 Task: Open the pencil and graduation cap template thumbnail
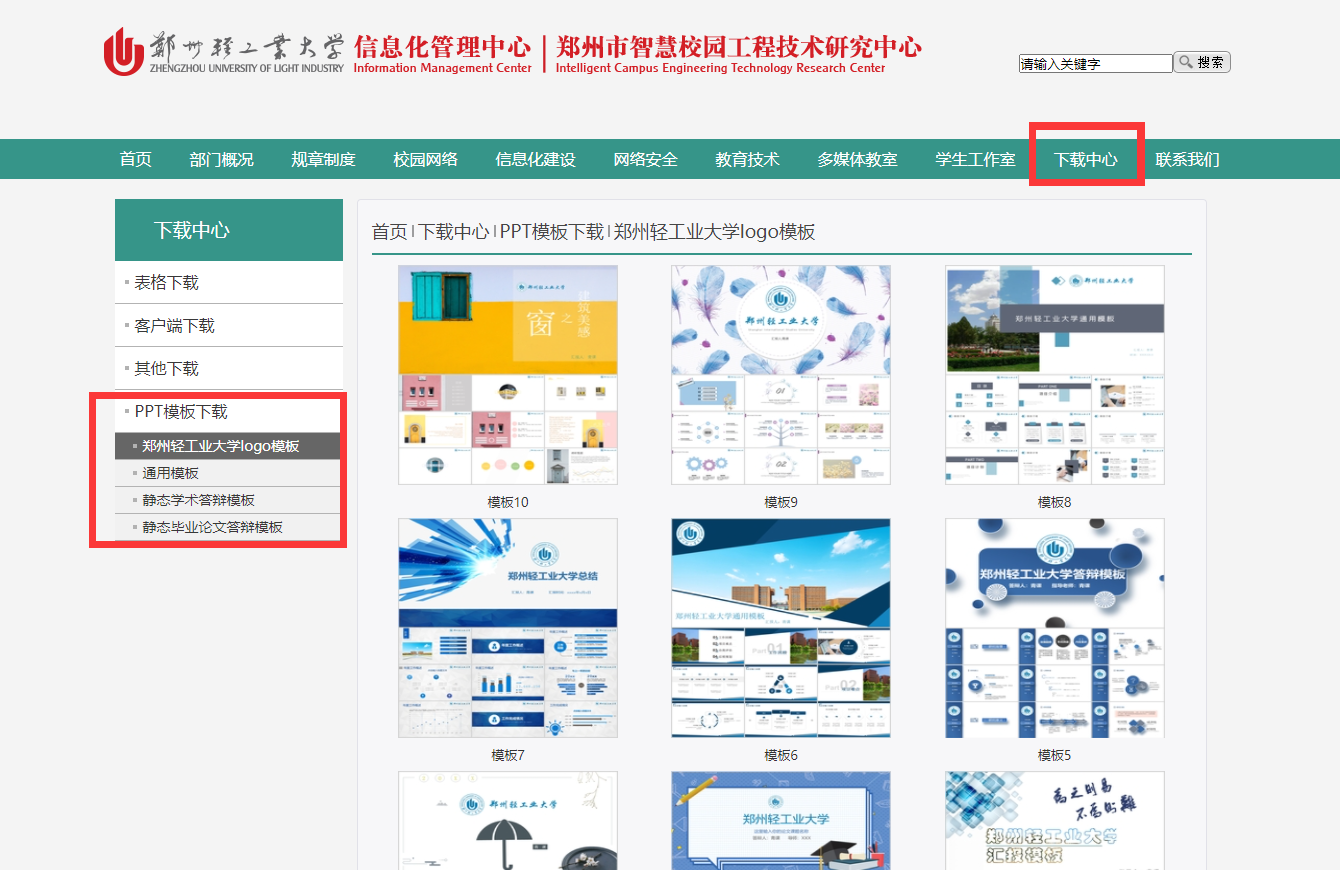click(781, 820)
